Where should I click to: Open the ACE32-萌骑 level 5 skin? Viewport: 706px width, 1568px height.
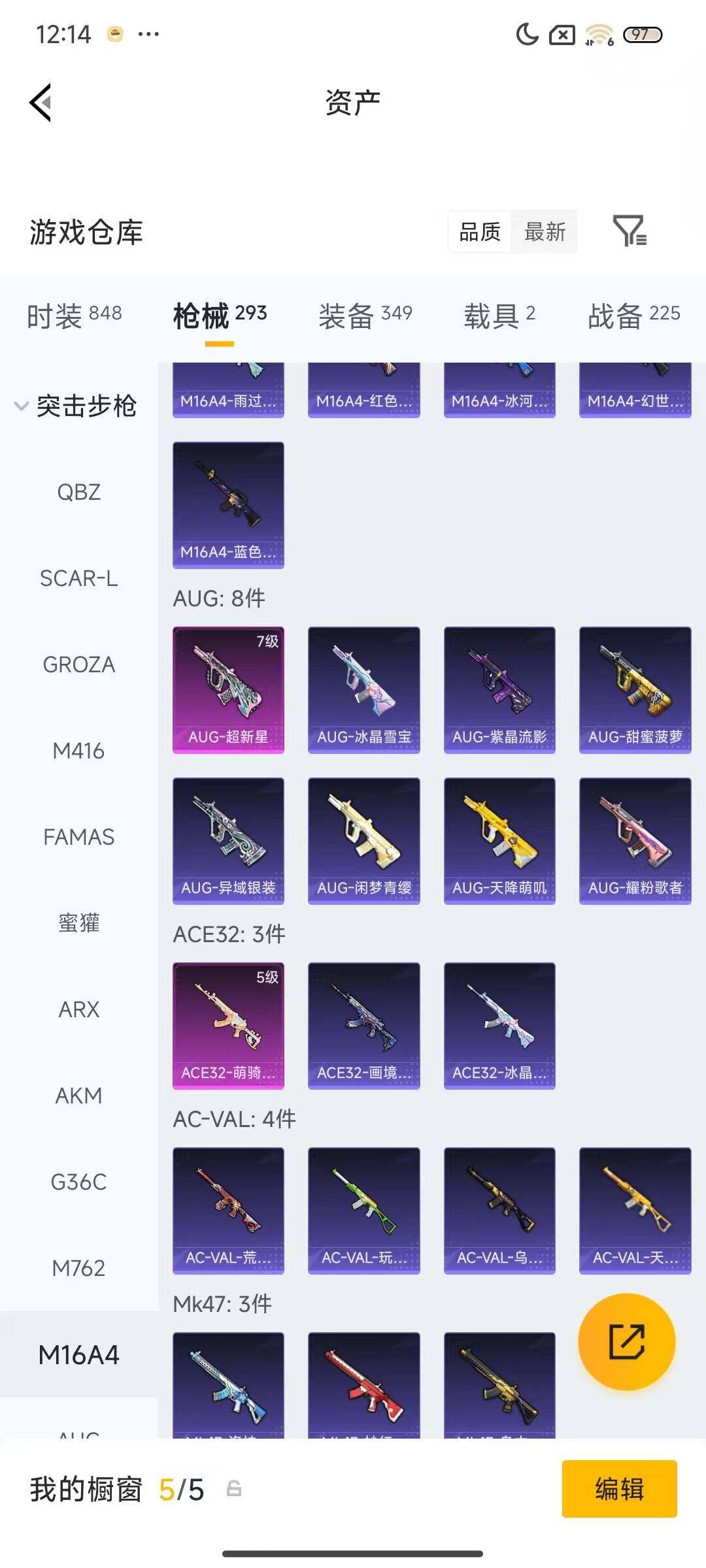pos(228,1026)
